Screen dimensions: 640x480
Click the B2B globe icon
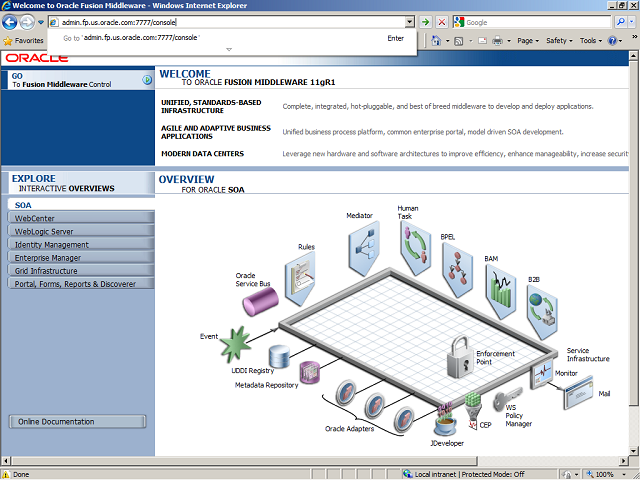pyautogui.click(x=542, y=313)
